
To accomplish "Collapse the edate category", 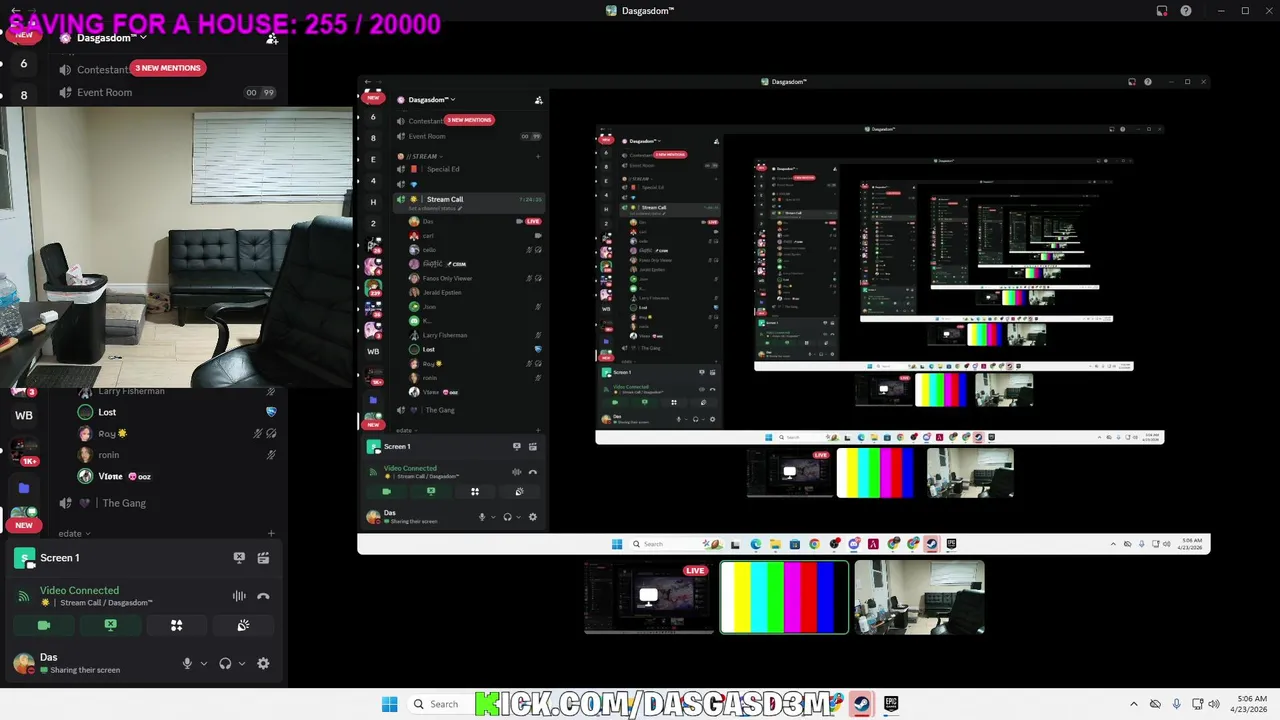I will click(74, 533).
